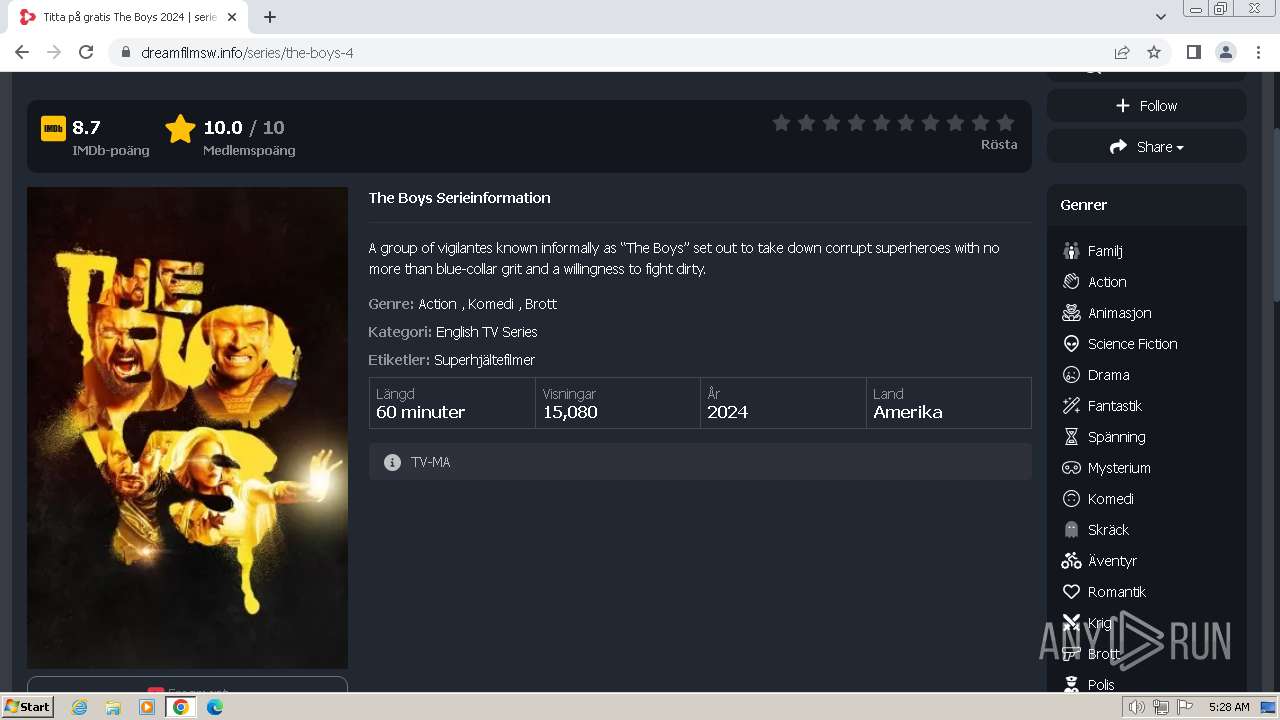The height and width of the screenshot is (720, 1280).
Task: Click The Boys Serieinformation heading
Action: tap(459, 198)
